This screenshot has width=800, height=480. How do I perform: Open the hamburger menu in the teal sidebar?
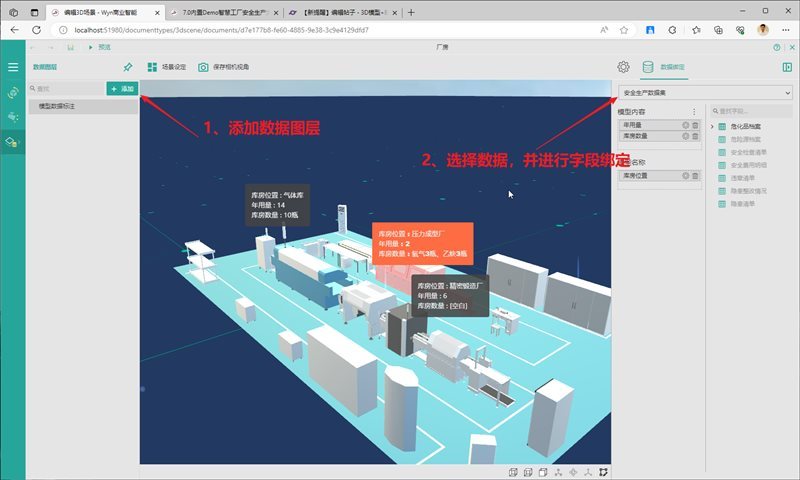pos(13,67)
